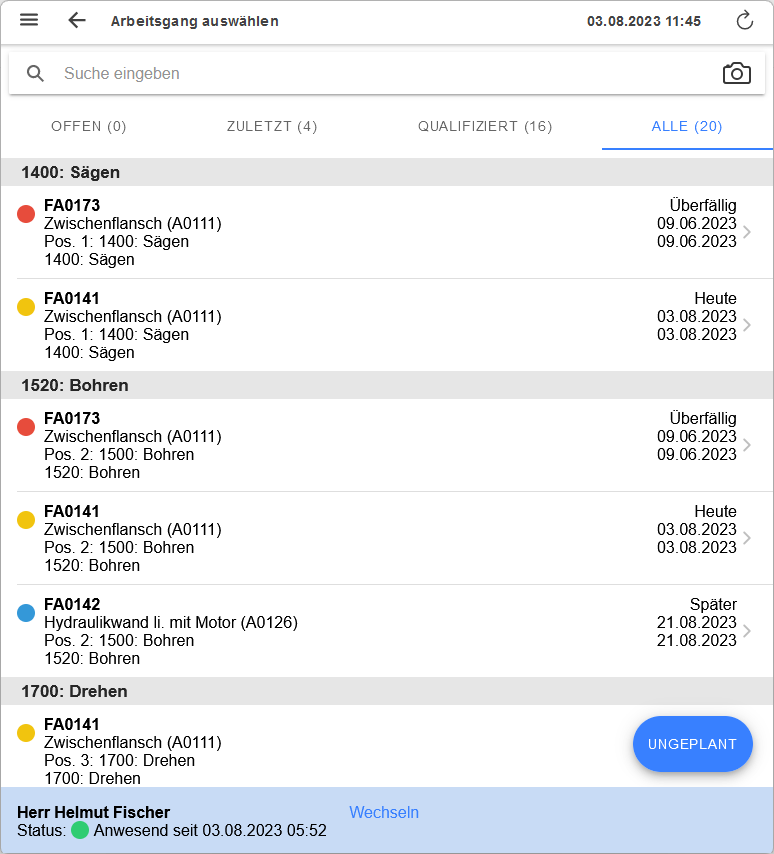Click red overdue dot of FA0173 Sägen
Viewport: 774px width, 854px height.
point(26,214)
